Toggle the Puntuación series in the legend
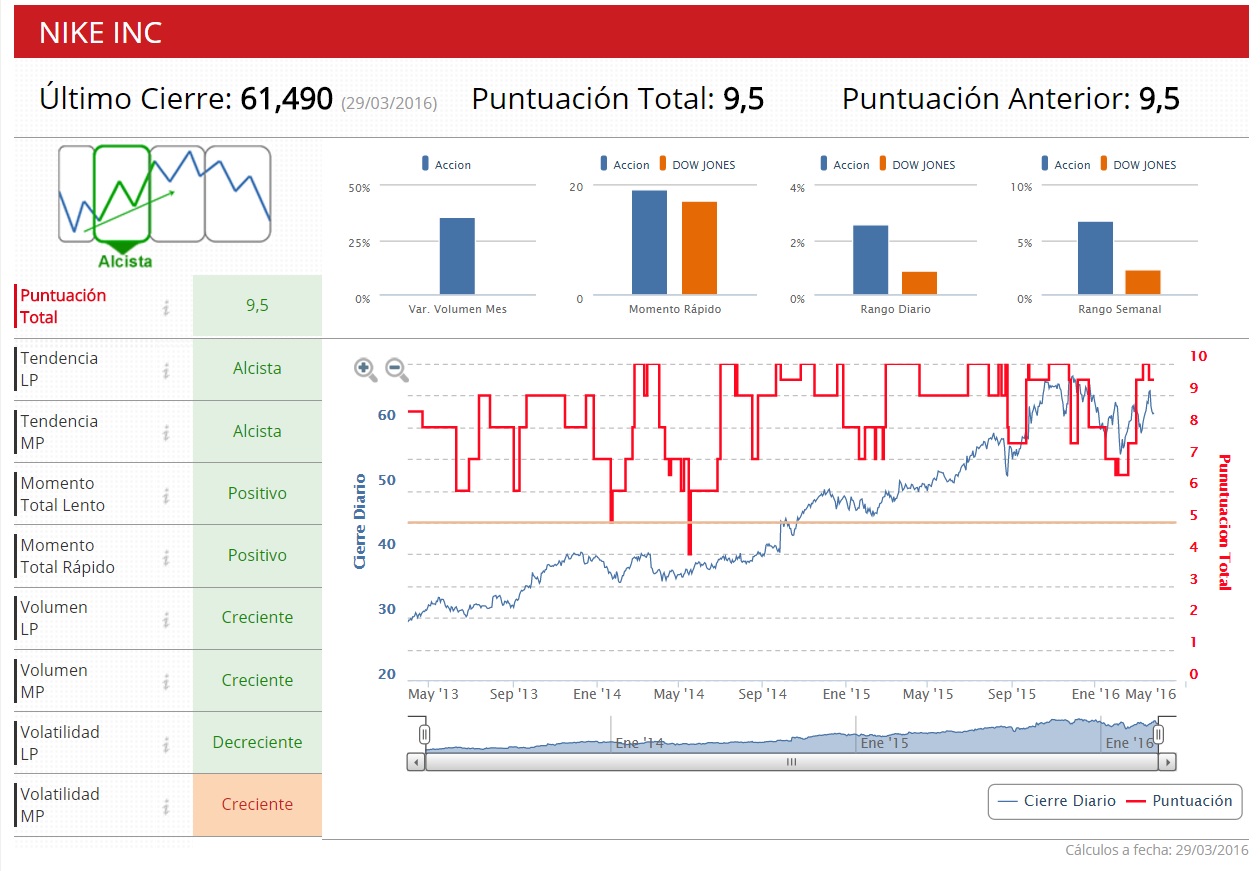 coord(1180,801)
